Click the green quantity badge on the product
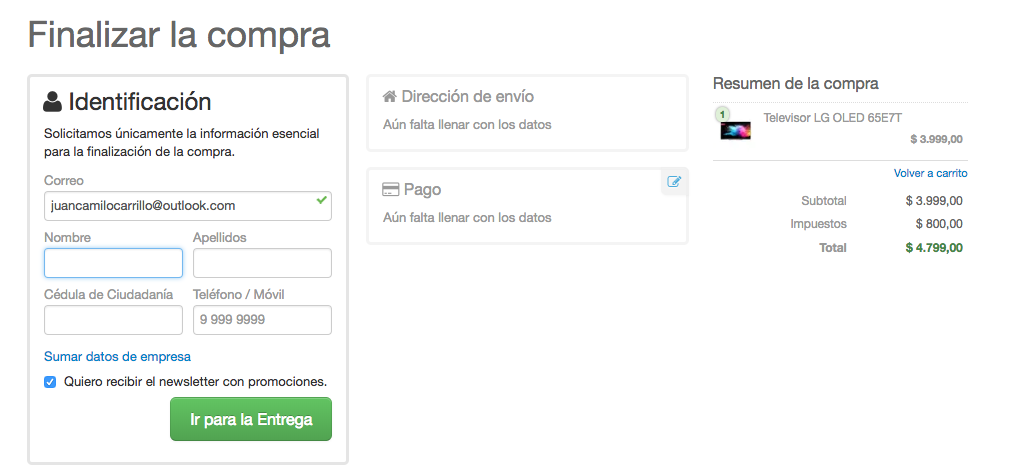The image size is (1013, 476). tap(722, 114)
